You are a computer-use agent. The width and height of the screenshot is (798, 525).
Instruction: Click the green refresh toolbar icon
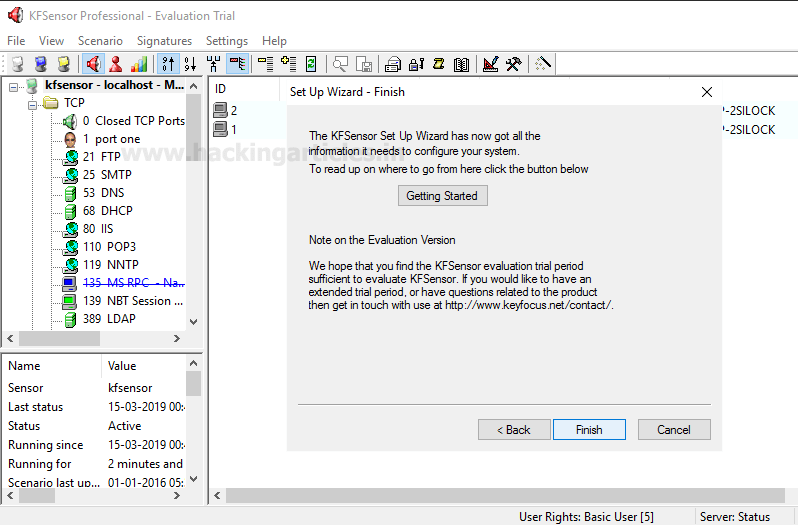311,64
